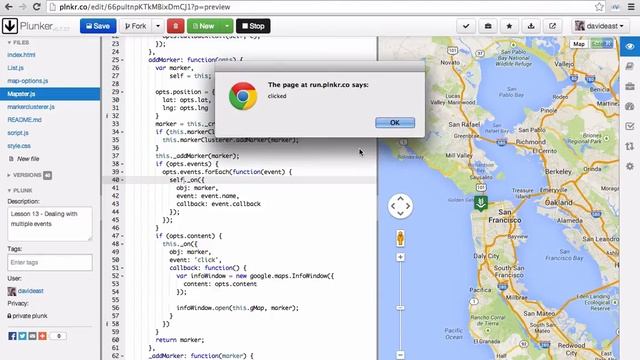The width and height of the screenshot is (640, 360).
Task: Collapse the FILES section
Action: pos(18,42)
